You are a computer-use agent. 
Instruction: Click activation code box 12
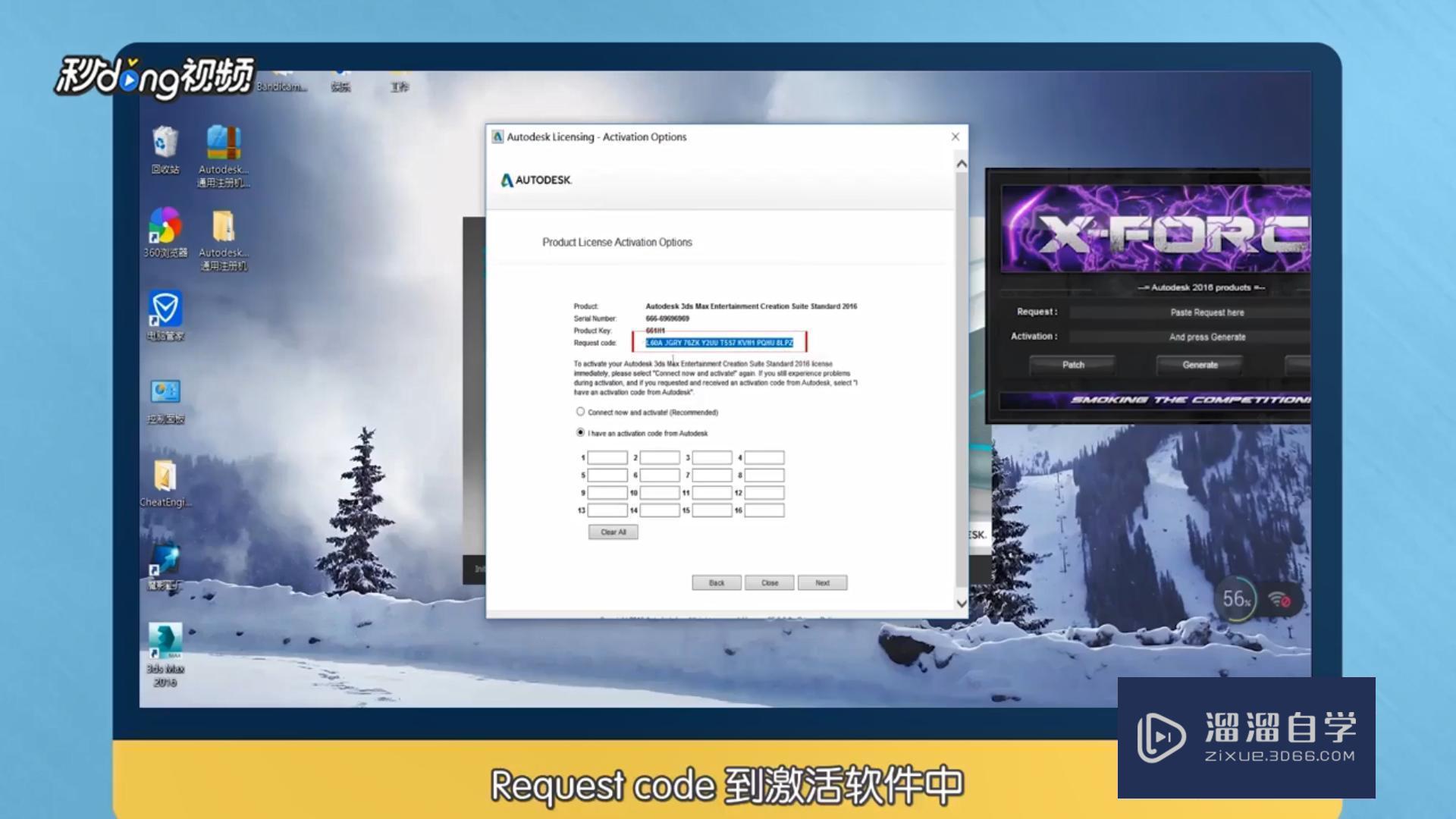point(764,493)
